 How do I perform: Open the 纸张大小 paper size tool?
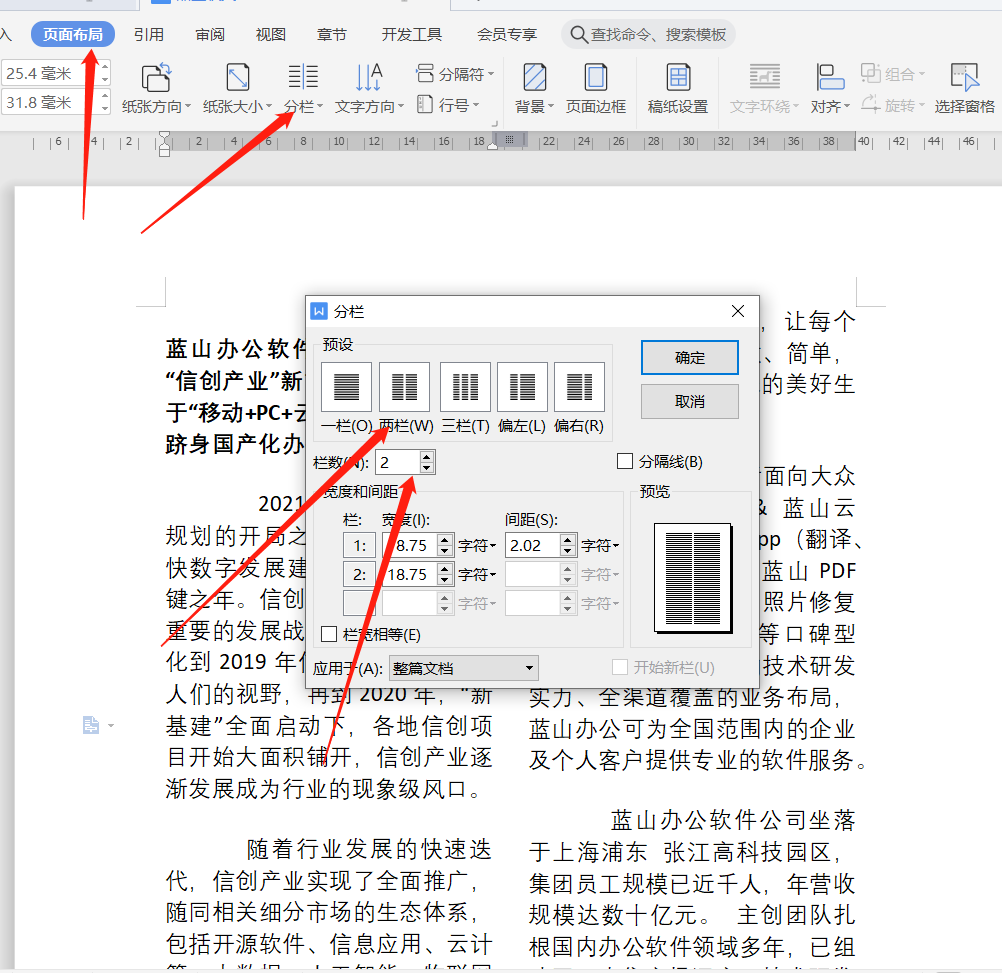click(237, 88)
